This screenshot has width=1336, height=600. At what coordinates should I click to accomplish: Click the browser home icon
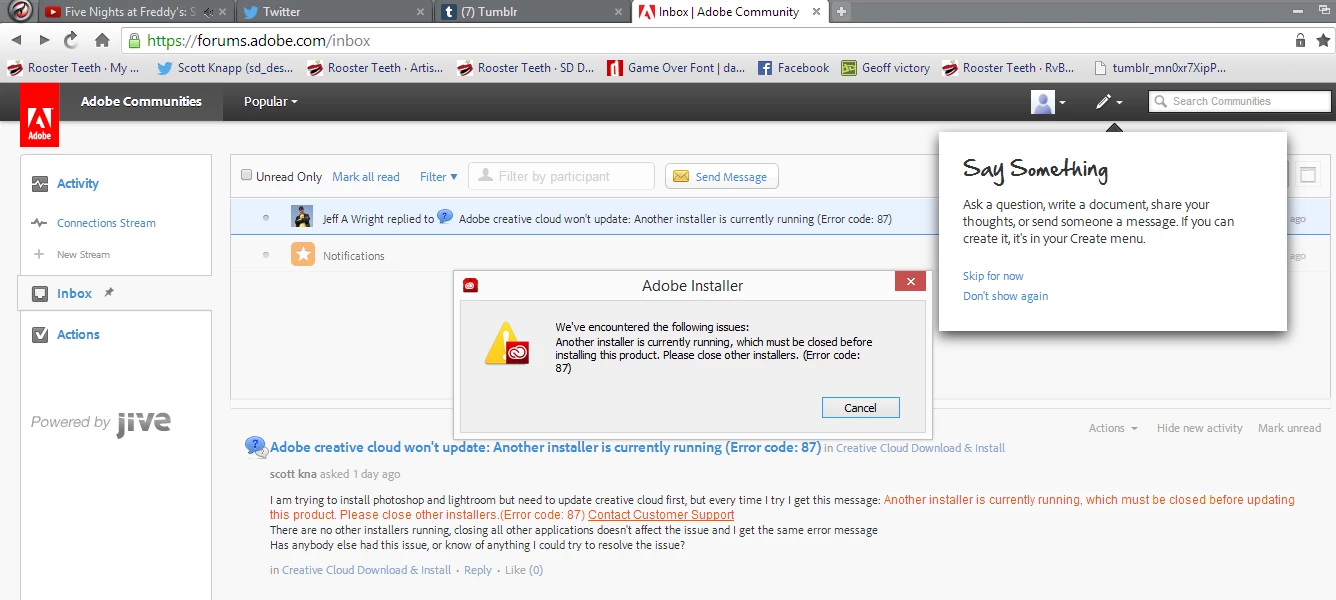(102, 40)
